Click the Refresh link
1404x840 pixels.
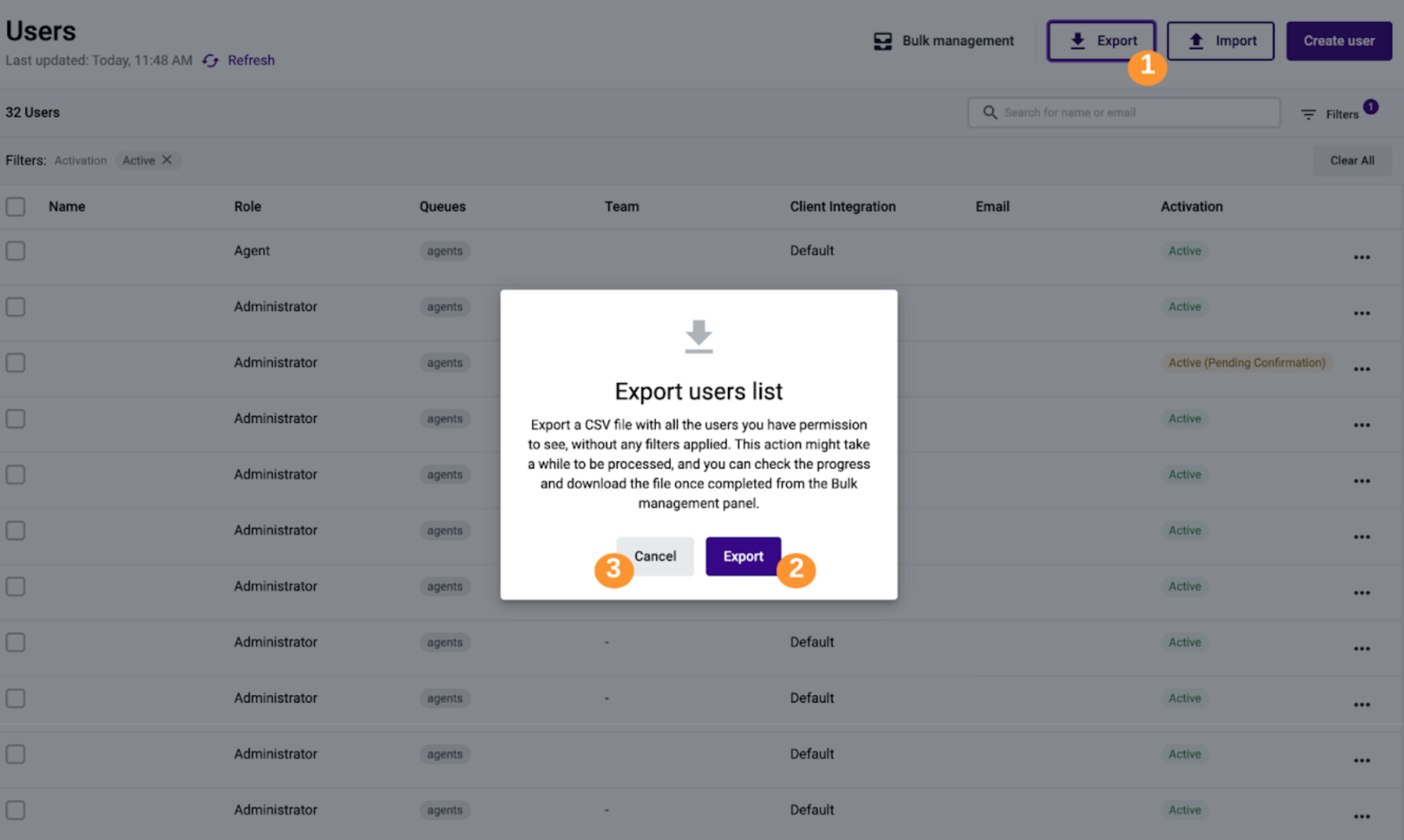point(251,60)
